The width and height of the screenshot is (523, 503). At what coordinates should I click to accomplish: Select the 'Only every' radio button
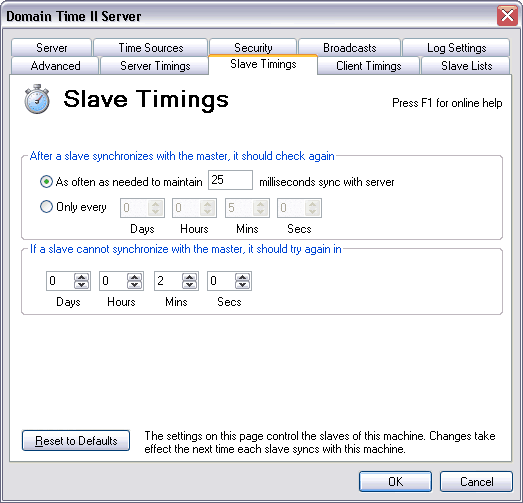tap(46, 207)
